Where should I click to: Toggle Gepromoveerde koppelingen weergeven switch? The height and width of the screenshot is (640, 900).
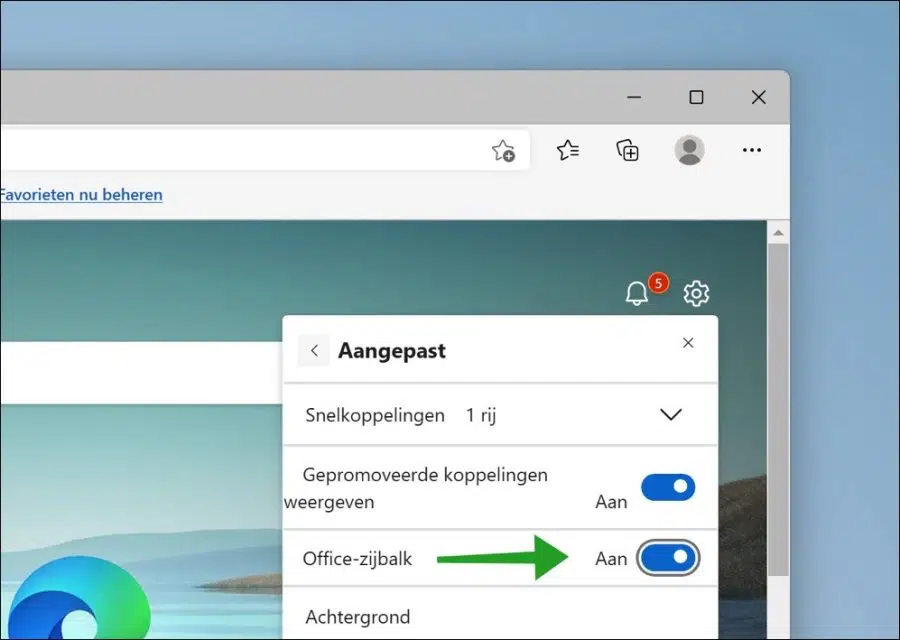(x=668, y=487)
